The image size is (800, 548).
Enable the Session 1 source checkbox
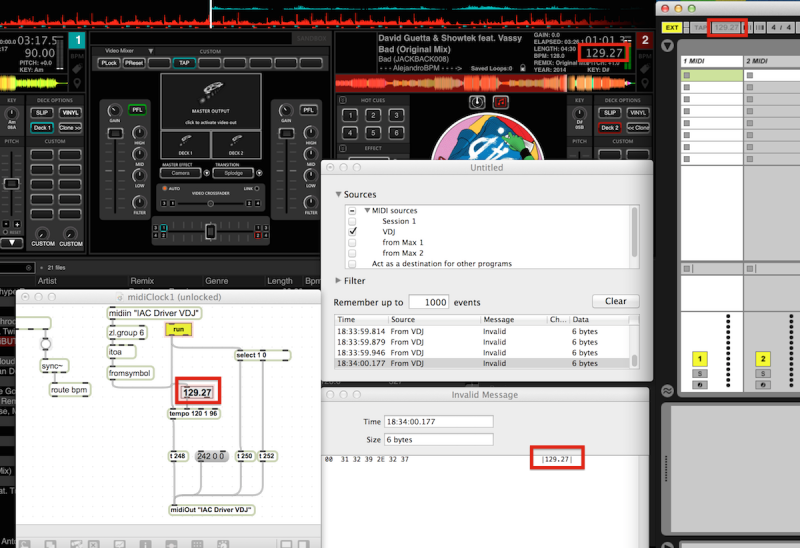point(352,221)
